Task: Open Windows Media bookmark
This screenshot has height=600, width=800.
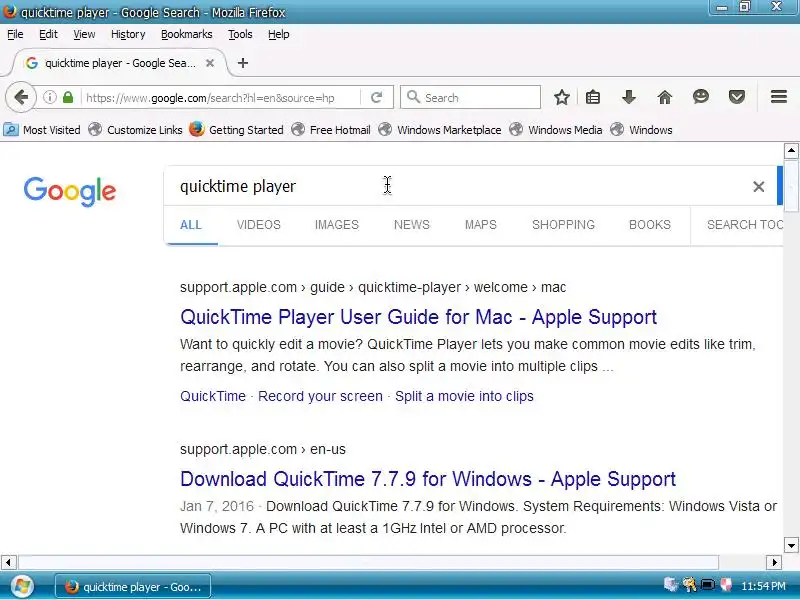Action: (x=556, y=130)
